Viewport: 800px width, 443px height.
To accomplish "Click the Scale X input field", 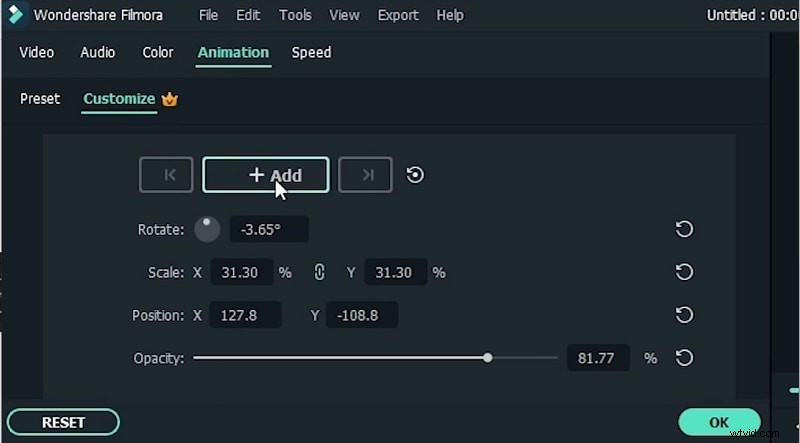I will tap(240, 272).
